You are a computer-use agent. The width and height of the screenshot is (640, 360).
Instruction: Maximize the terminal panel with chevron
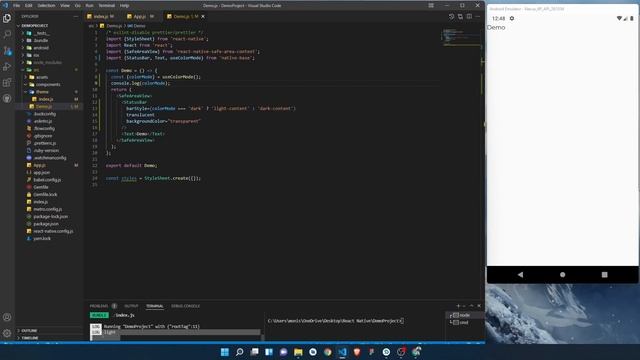(x=471, y=306)
